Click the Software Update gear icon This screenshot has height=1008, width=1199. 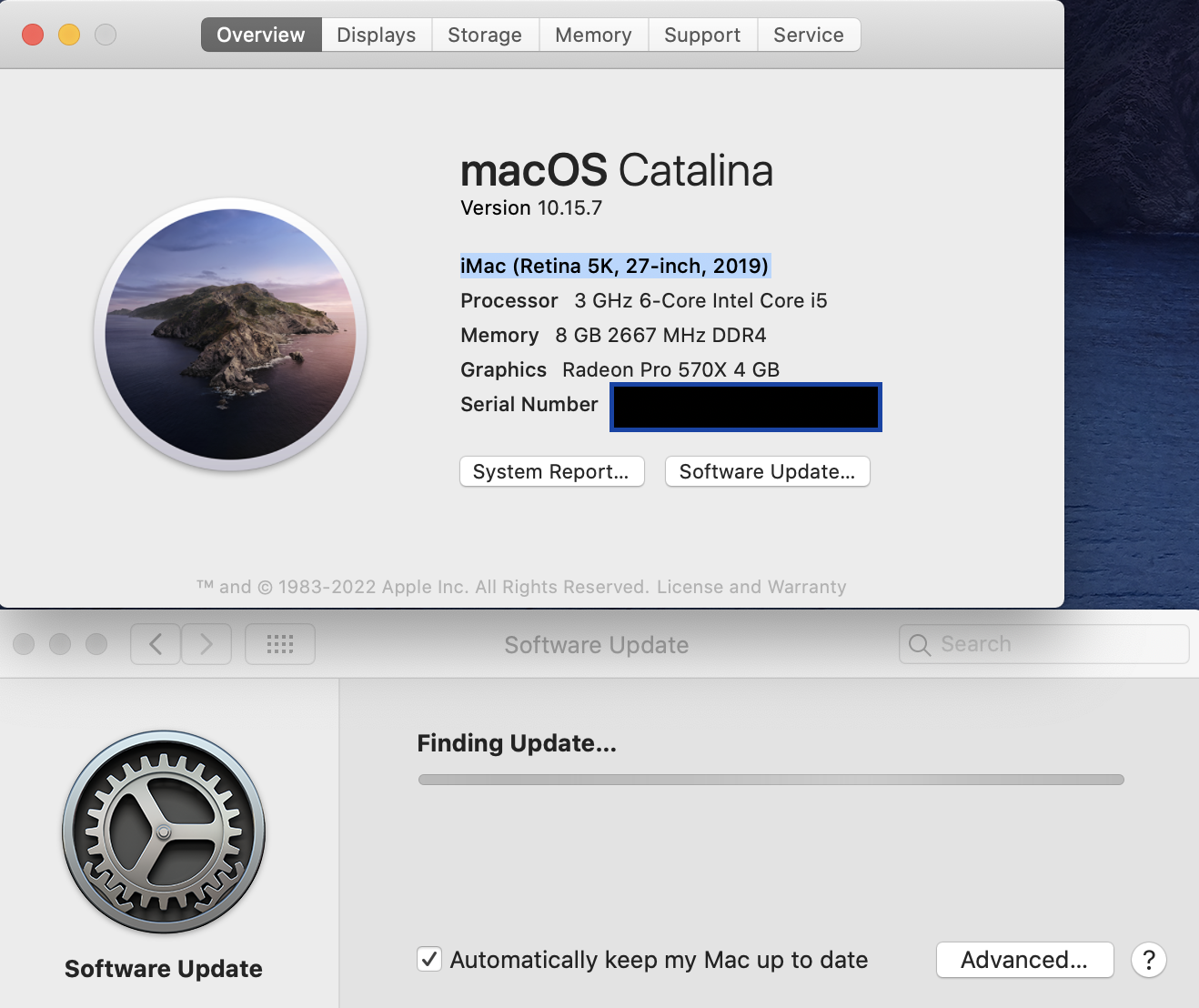coord(164,832)
